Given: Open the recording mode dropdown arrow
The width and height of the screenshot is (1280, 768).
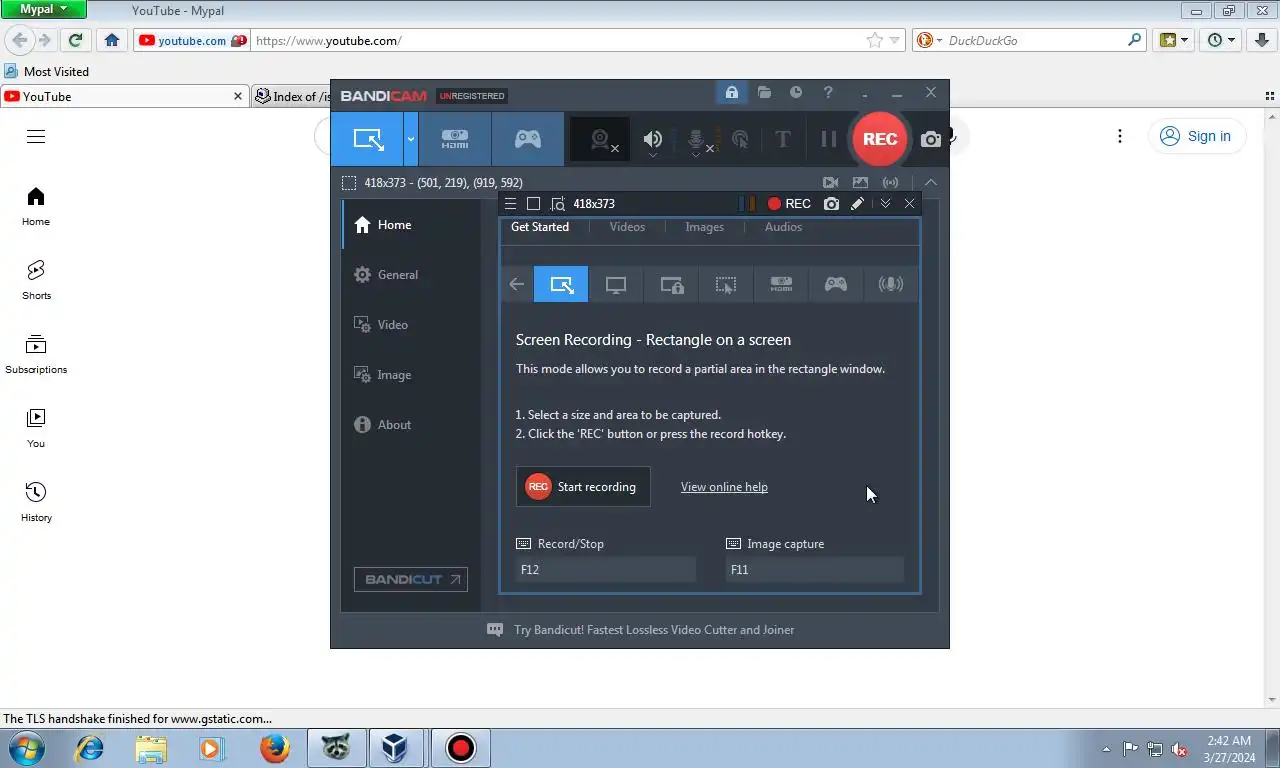Looking at the screenshot, I should [410, 139].
